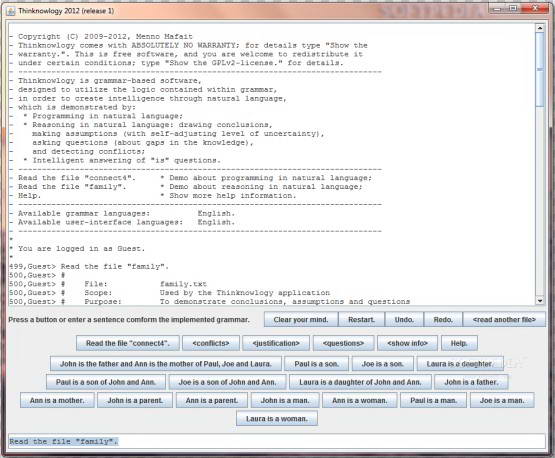The height and width of the screenshot is (458, 555).
Task: Click the "Laura is a woman." button
Action: tap(277, 419)
